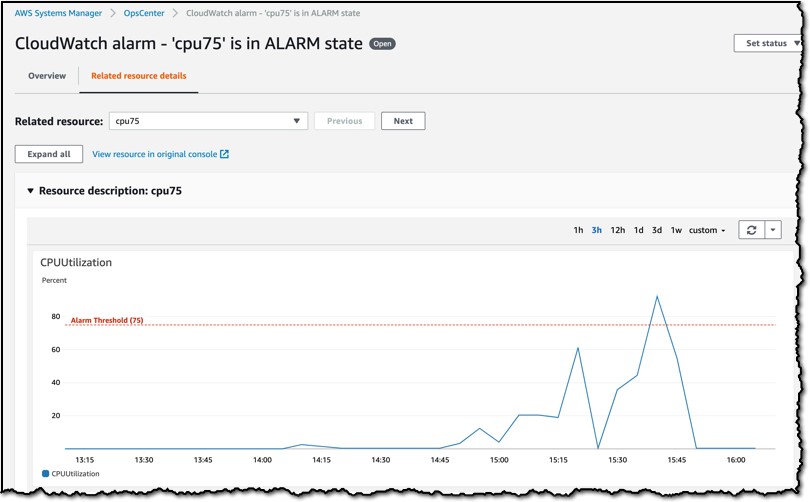Go to AWS Systems Manager breadcrumb
The height and width of the screenshot is (502, 810).
(x=58, y=13)
